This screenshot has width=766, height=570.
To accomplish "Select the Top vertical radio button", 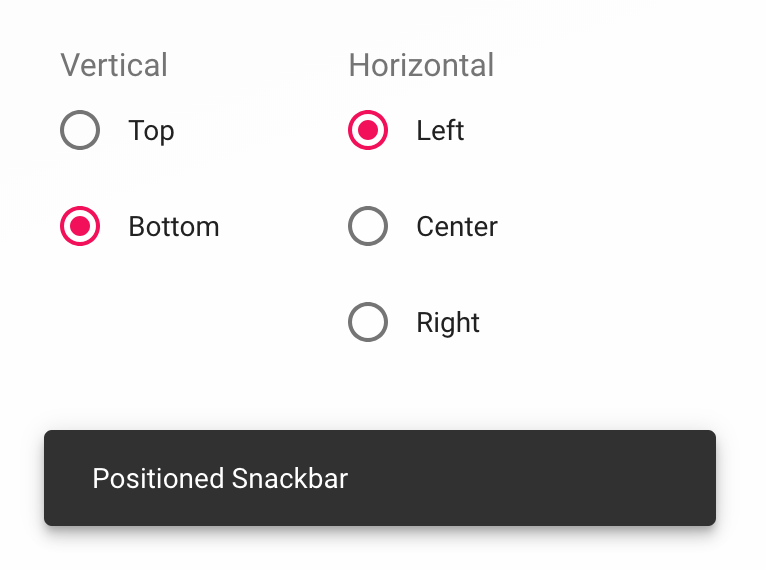I will point(80,130).
